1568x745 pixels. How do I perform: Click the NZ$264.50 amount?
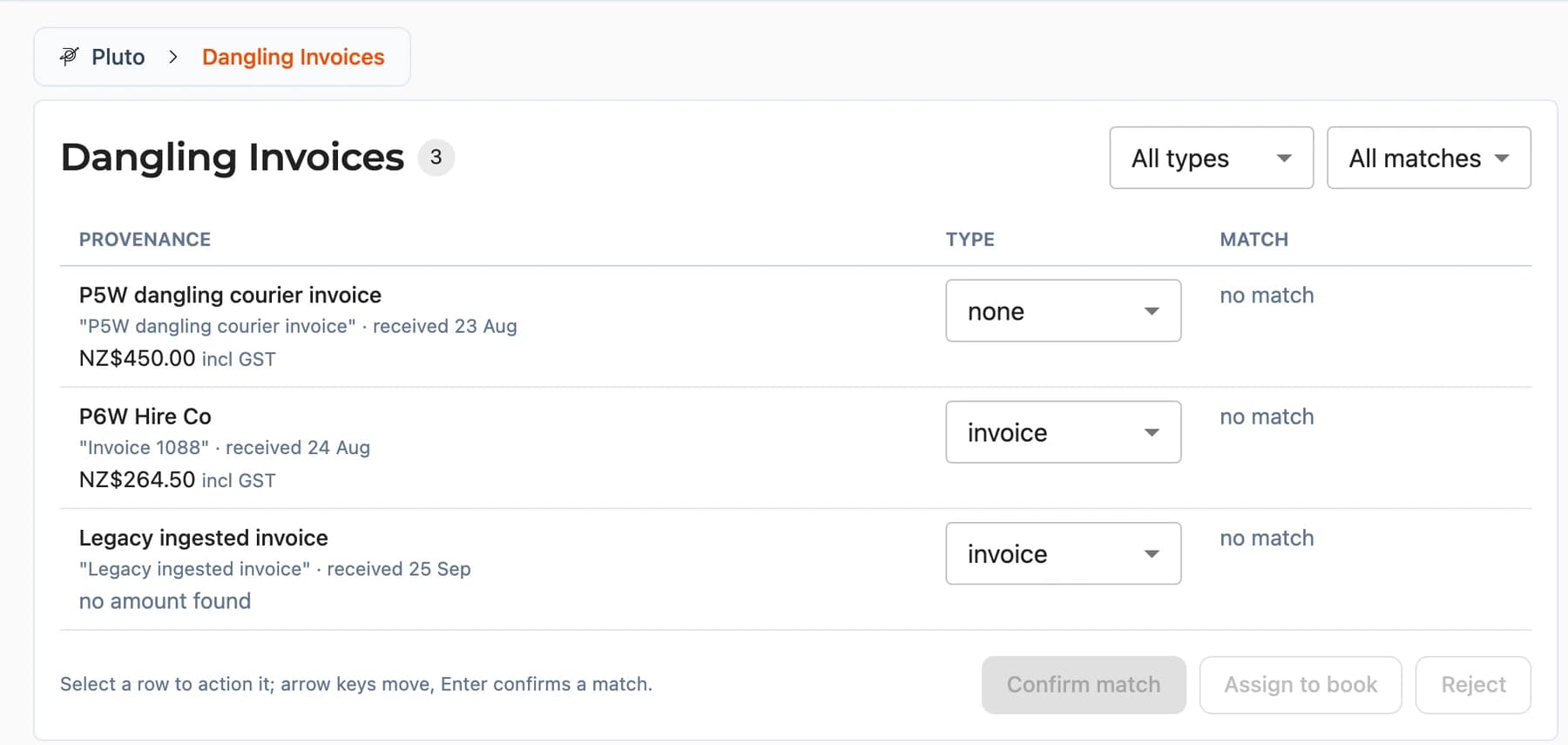(x=137, y=479)
